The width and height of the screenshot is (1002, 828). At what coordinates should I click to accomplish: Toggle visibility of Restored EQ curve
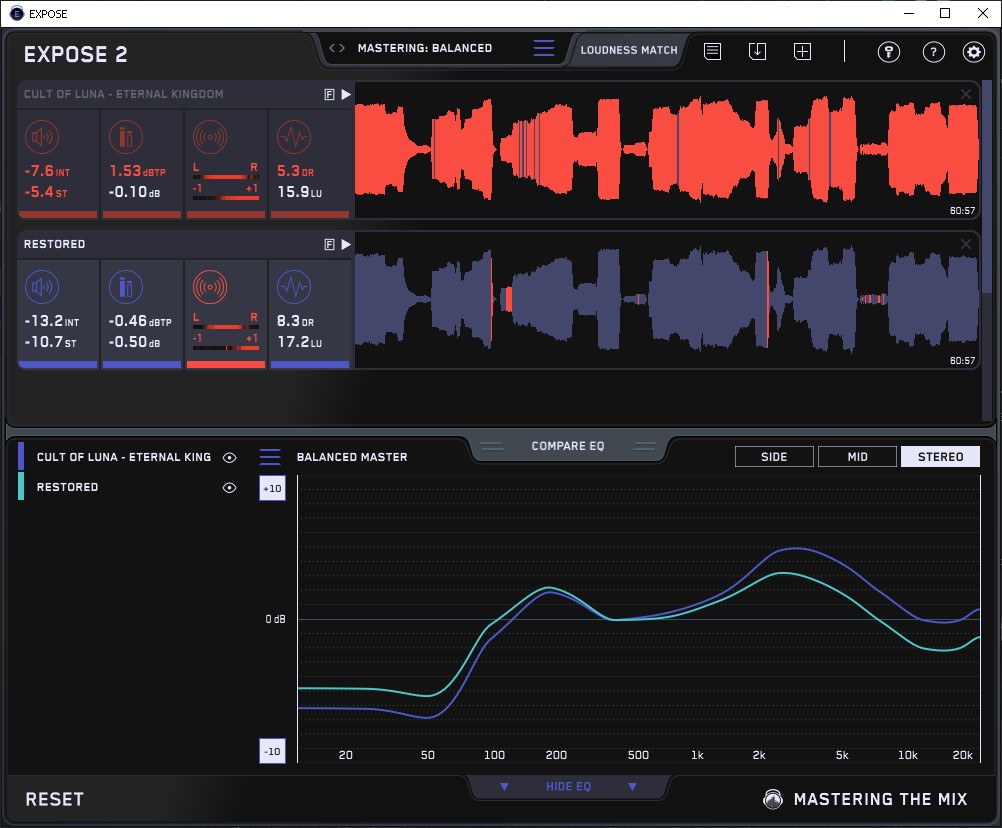pos(229,488)
